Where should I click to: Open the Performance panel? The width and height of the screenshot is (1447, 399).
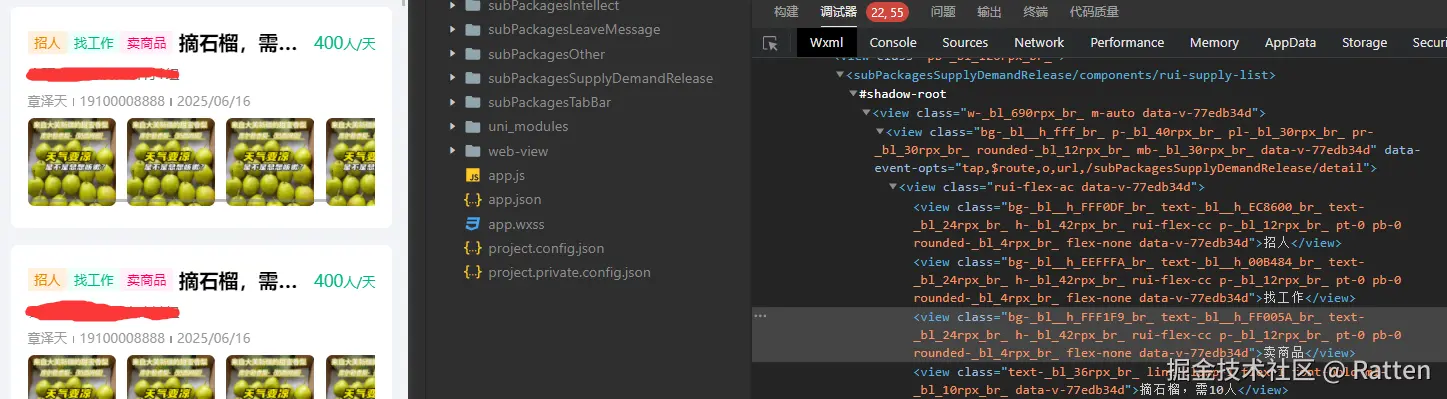(1127, 43)
